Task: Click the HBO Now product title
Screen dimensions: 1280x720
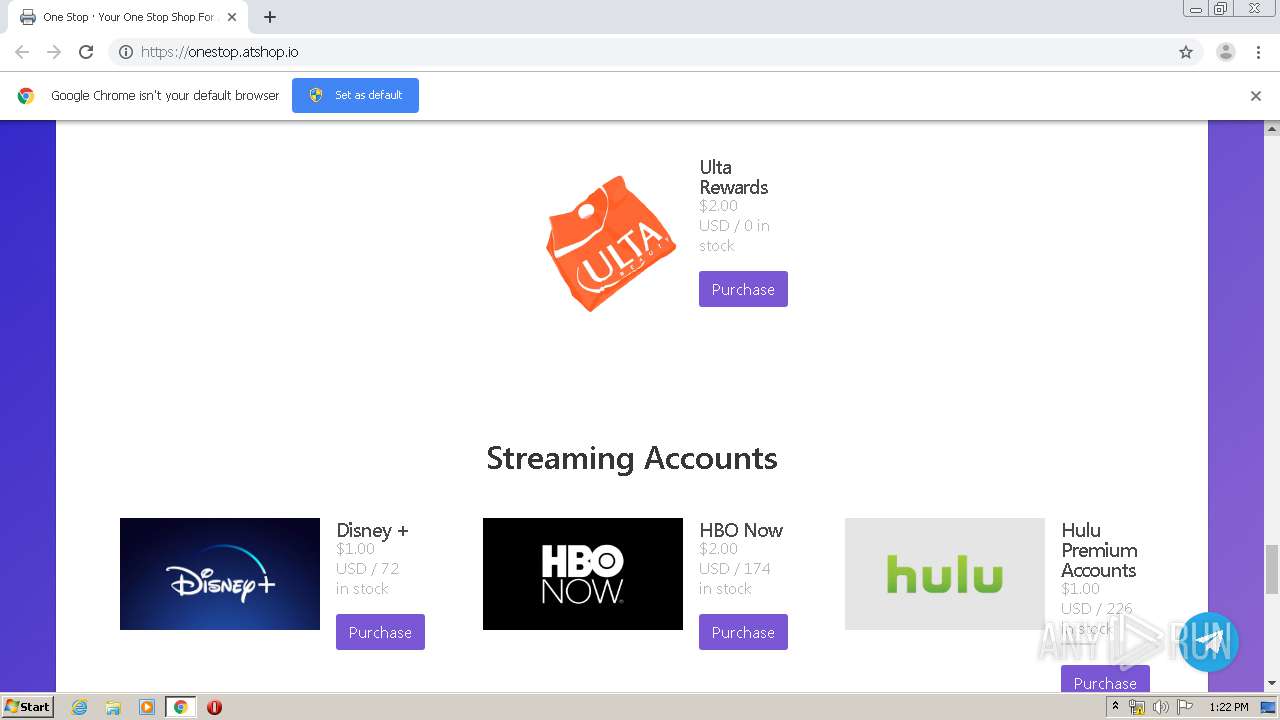Action: pos(741,530)
